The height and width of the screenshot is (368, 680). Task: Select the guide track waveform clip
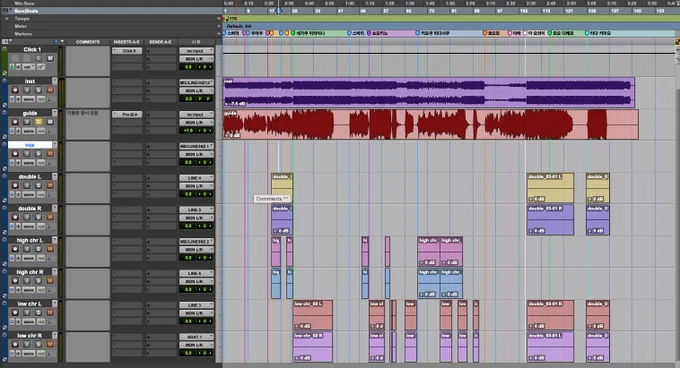click(x=430, y=124)
